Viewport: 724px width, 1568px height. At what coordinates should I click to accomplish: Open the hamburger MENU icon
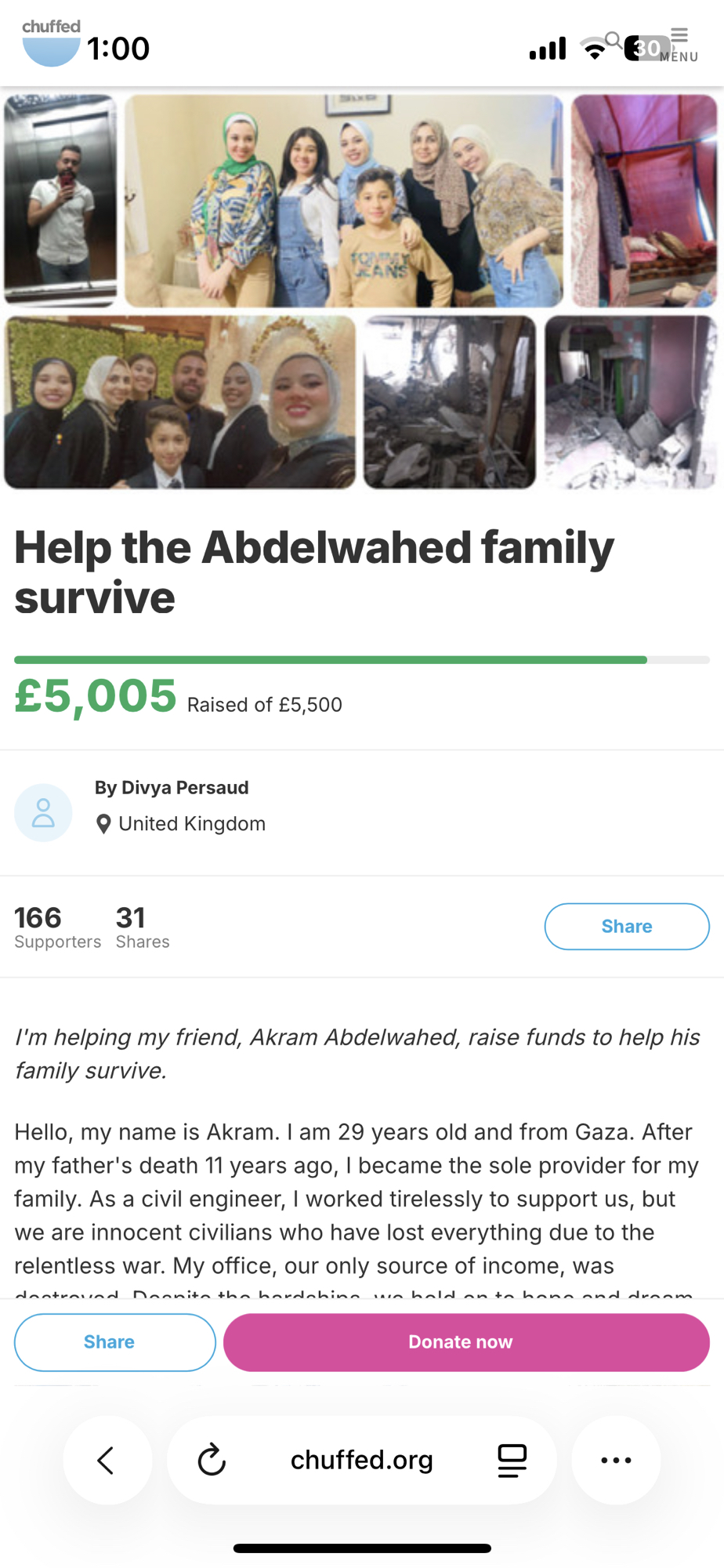click(x=679, y=44)
